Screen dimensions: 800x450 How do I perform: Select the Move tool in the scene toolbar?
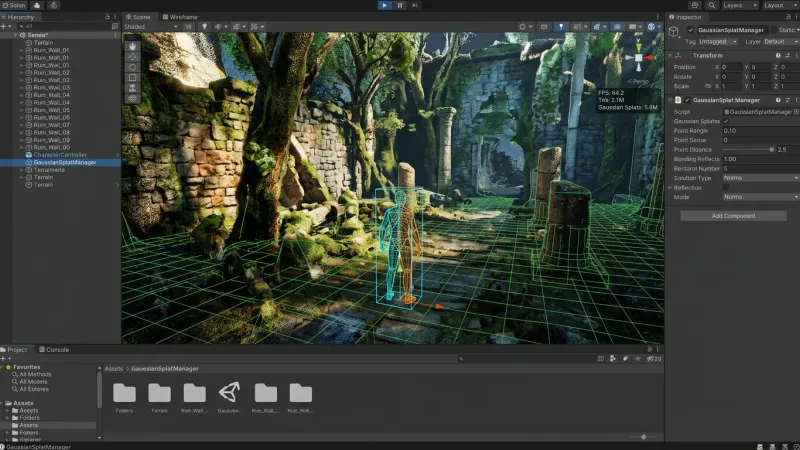pos(133,57)
